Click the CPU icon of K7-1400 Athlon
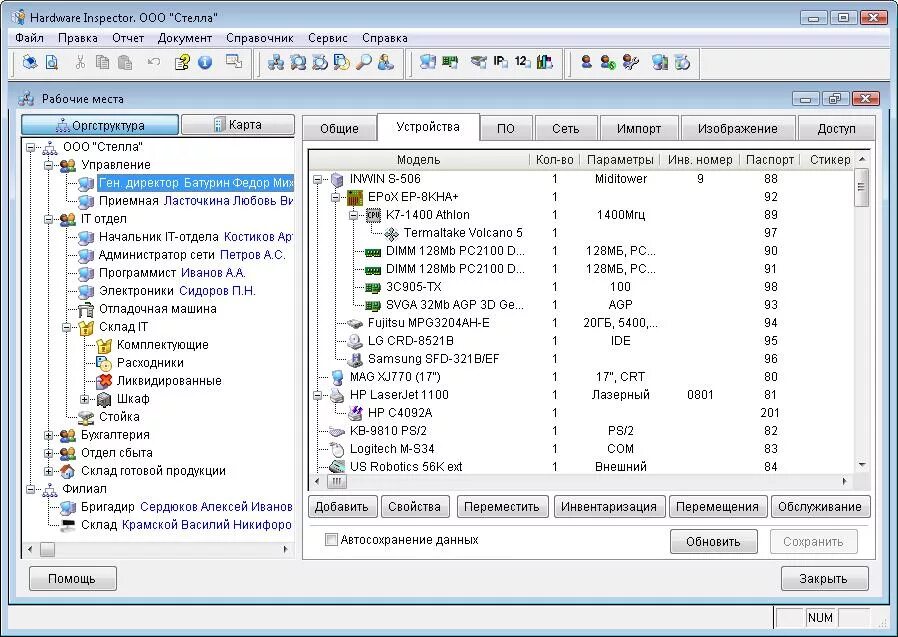 click(373, 215)
